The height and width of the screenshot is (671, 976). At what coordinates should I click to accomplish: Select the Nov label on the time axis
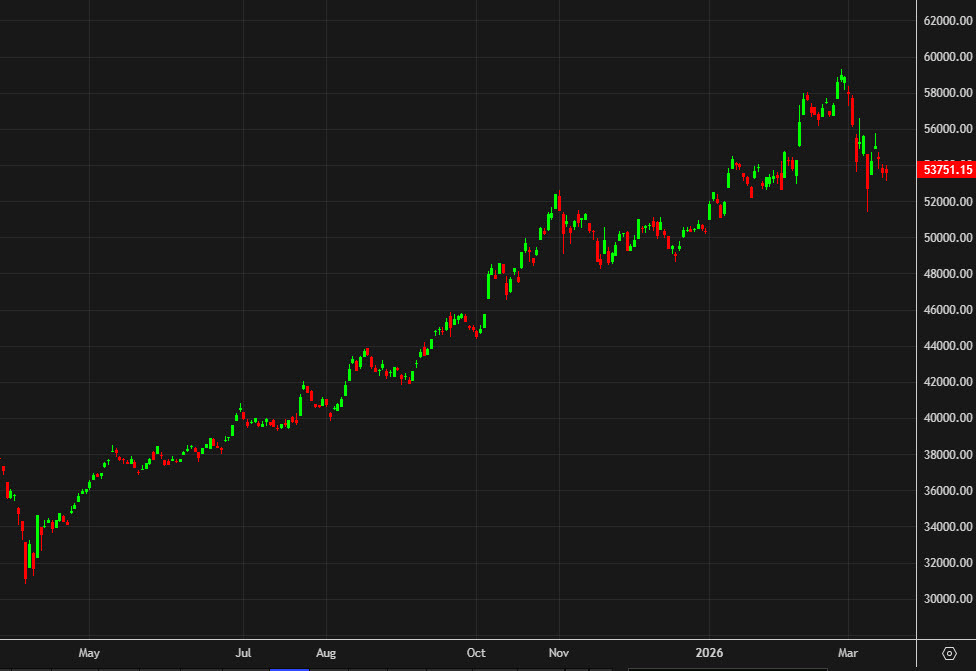559,653
